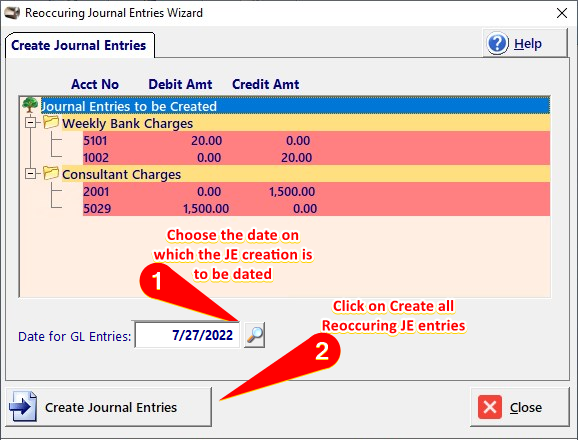Screen dimensions: 578x440
Task: Click the Weekly Bank Charges folder icon
Action: point(51,122)
